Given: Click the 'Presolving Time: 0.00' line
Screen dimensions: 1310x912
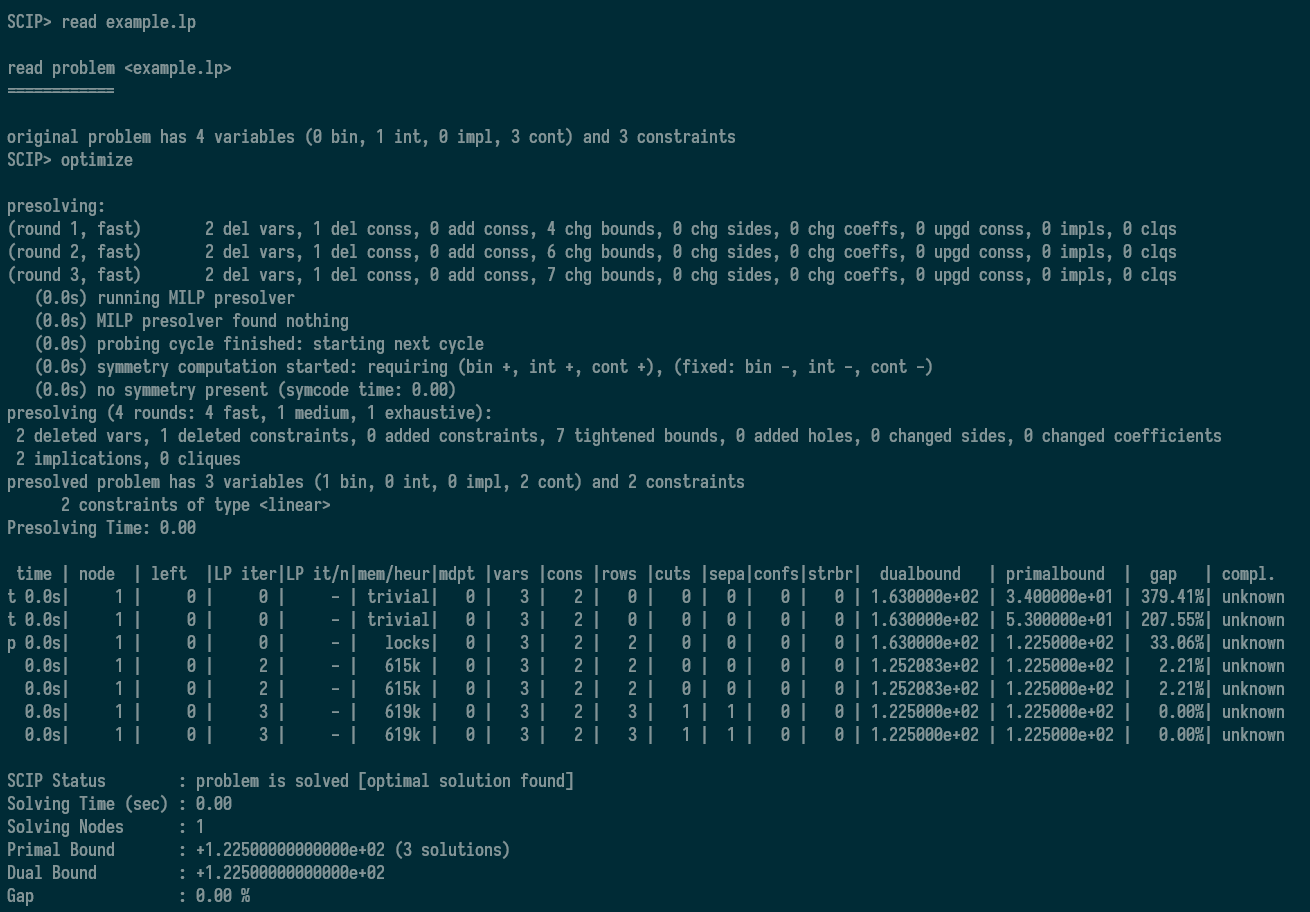Looking at the screenshot, I should [x=101, y=528].
